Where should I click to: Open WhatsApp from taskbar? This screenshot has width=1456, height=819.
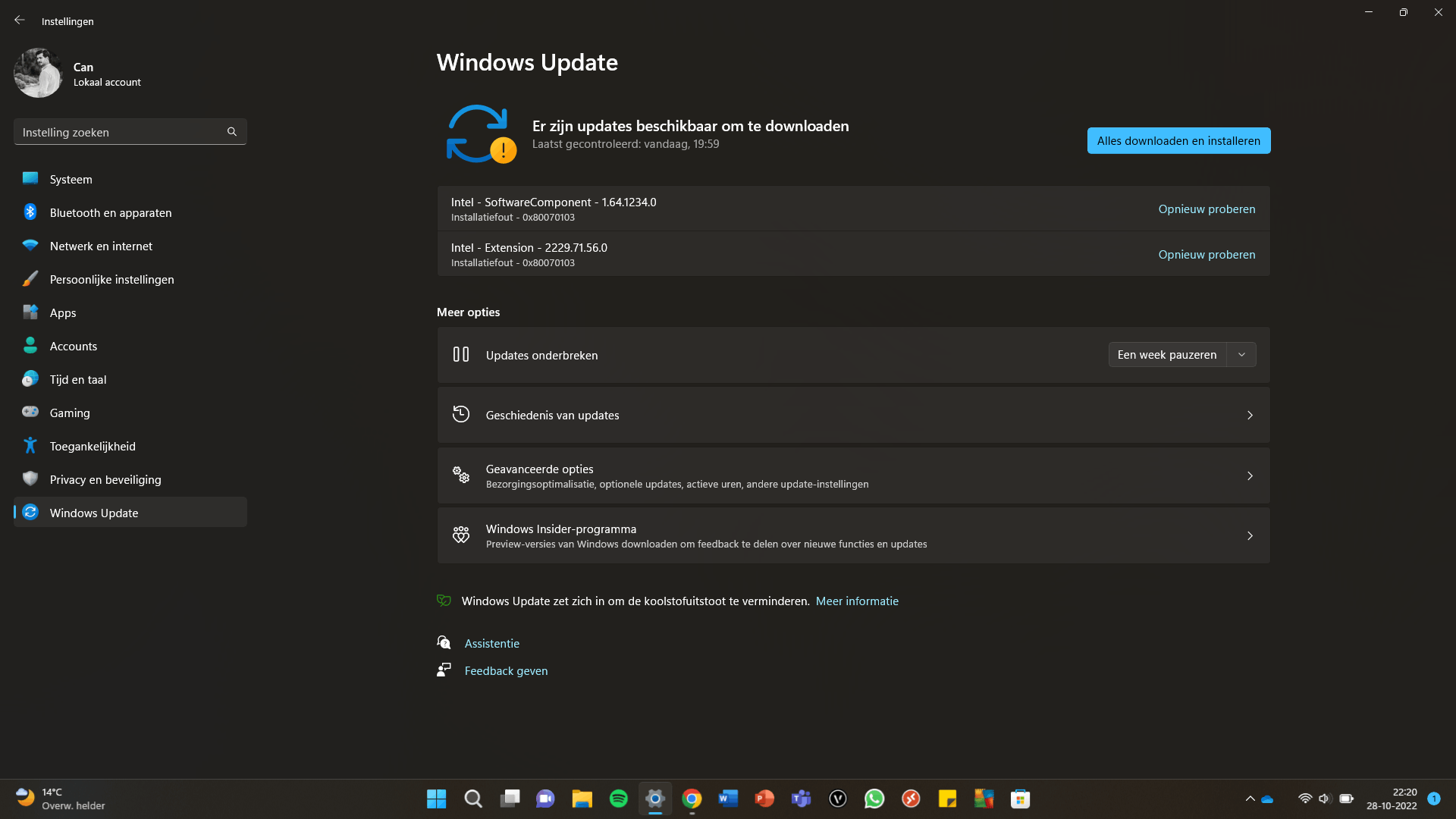click(874, 798)
